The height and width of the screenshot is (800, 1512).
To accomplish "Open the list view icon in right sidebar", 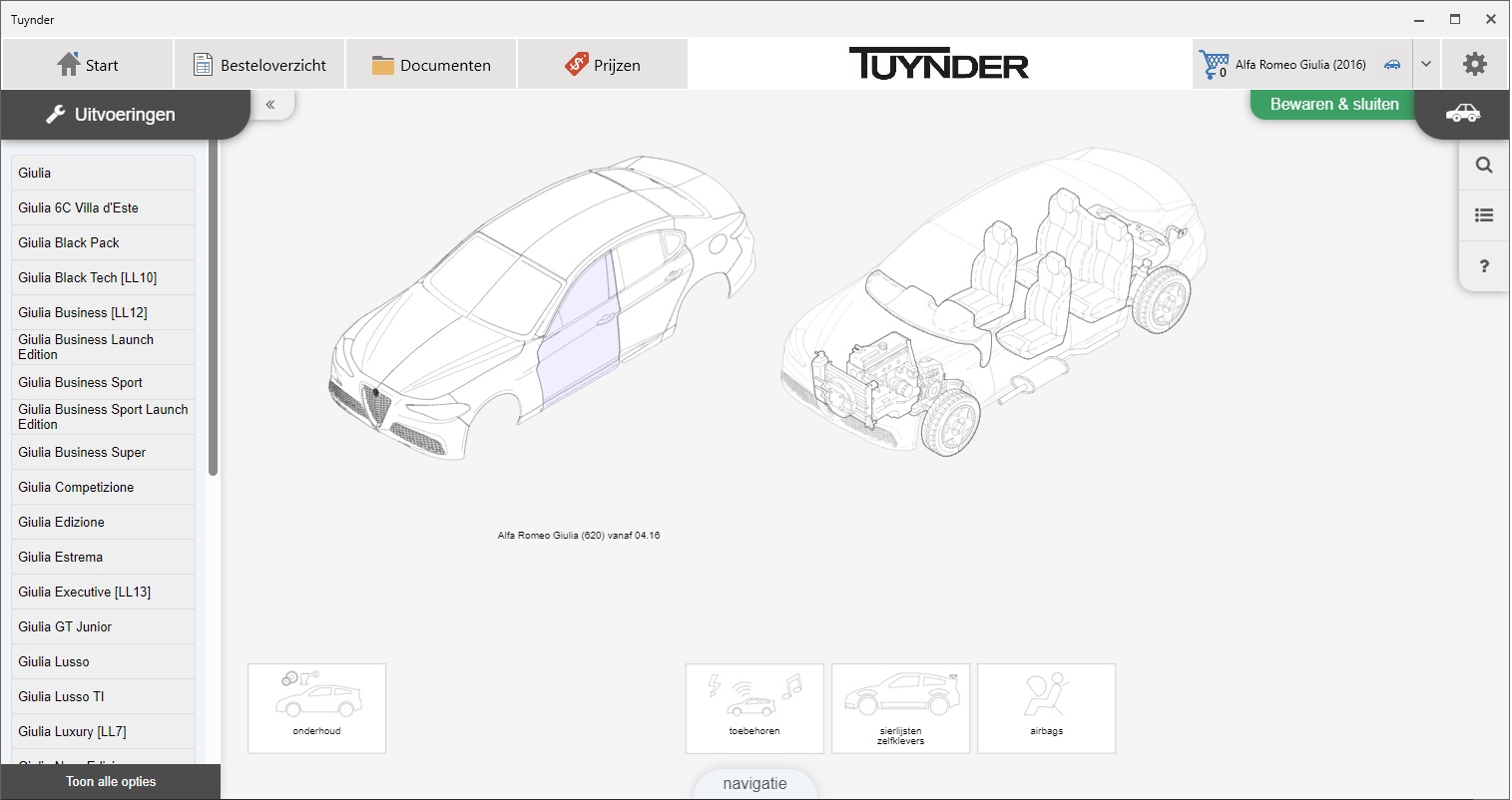I will [1484, 215].
